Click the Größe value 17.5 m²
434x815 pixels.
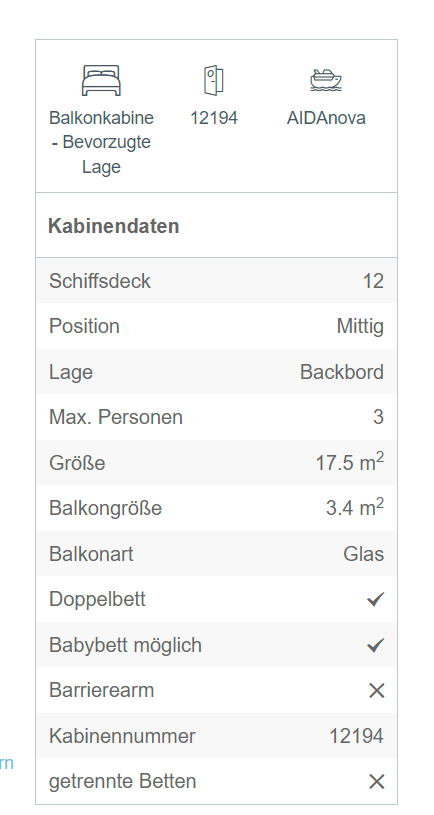click(350, 462)
